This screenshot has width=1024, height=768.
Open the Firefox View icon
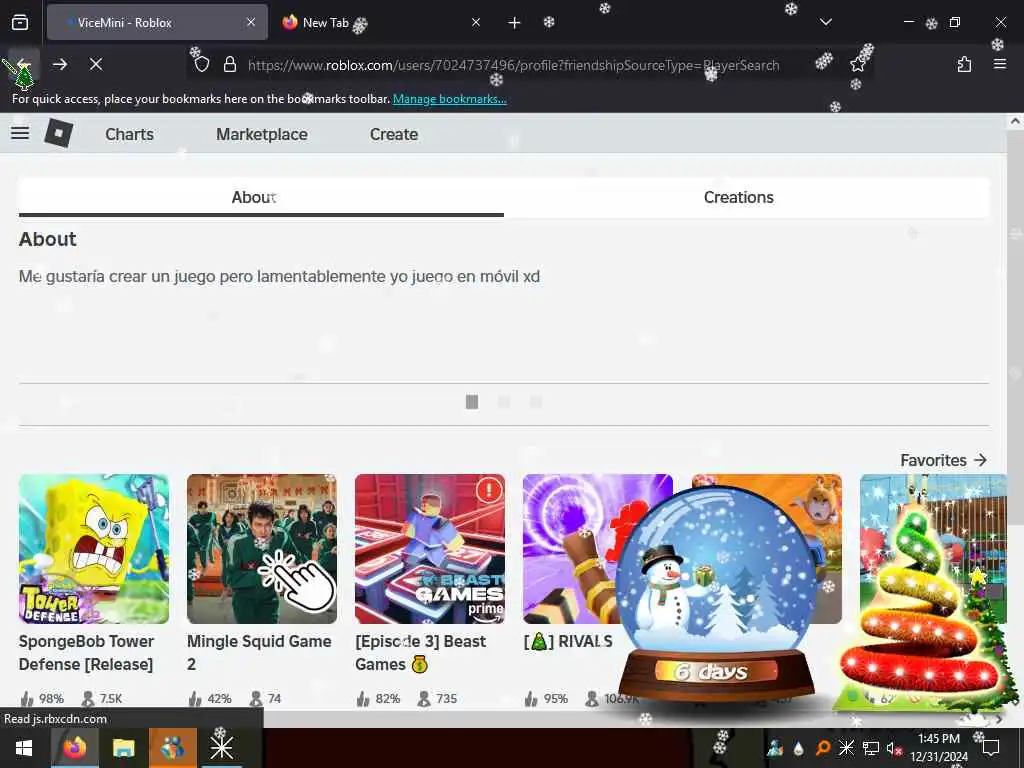pos(20,23)
